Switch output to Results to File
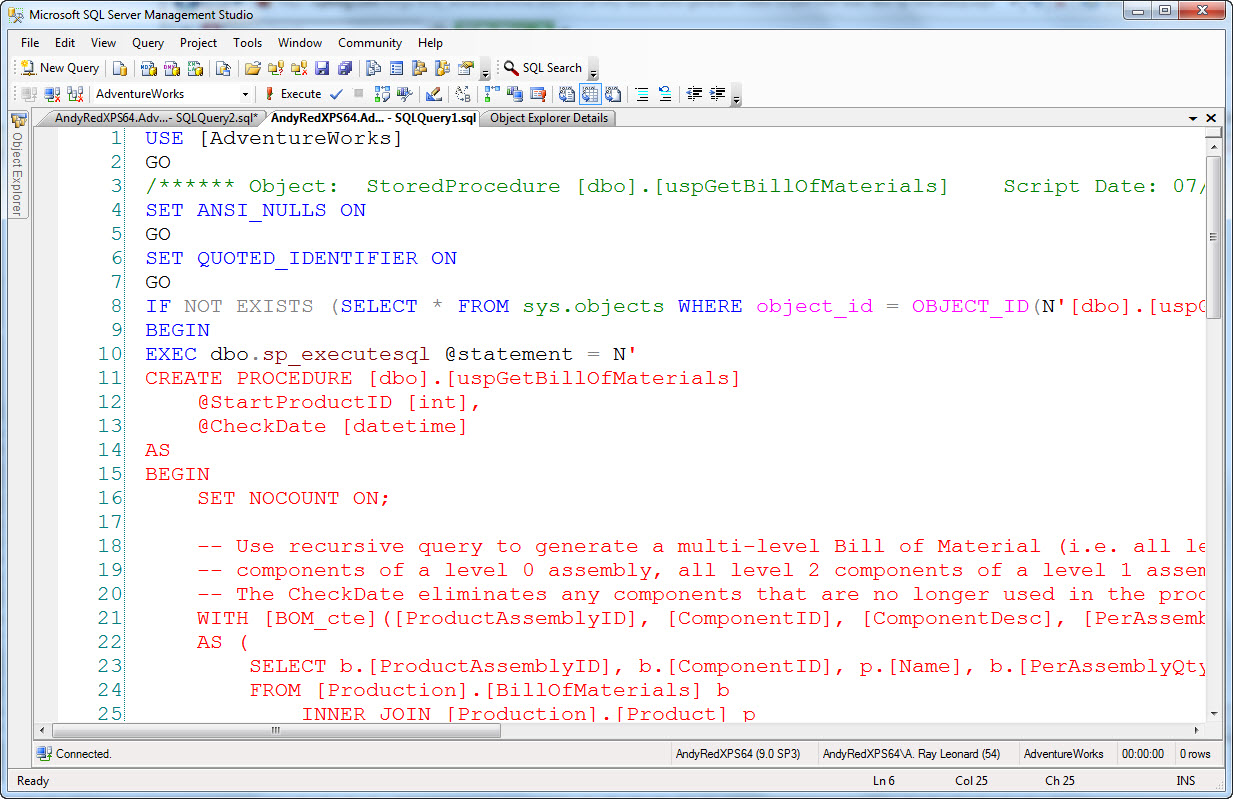Screen dimensions: 1233x799 tap(613, 94)
